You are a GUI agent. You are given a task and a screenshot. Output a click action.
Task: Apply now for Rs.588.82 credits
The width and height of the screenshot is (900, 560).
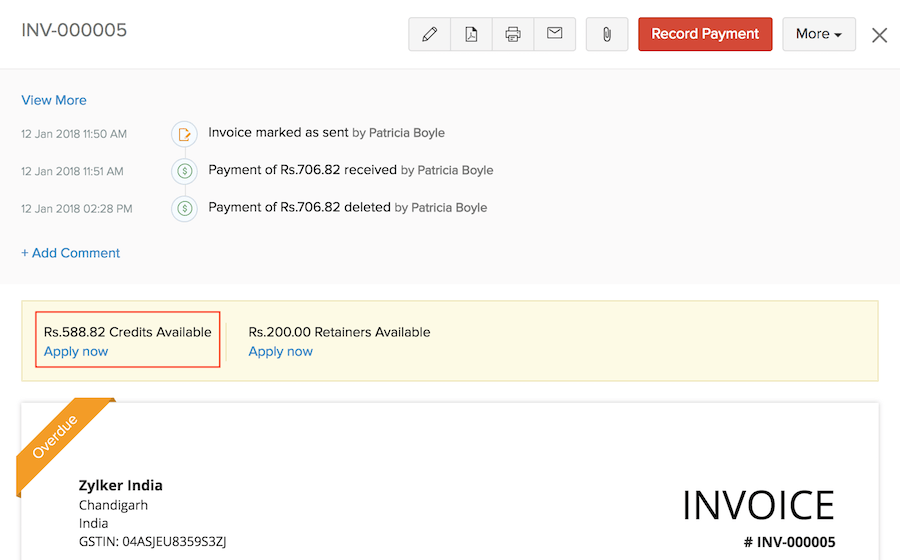pos(76,352)
